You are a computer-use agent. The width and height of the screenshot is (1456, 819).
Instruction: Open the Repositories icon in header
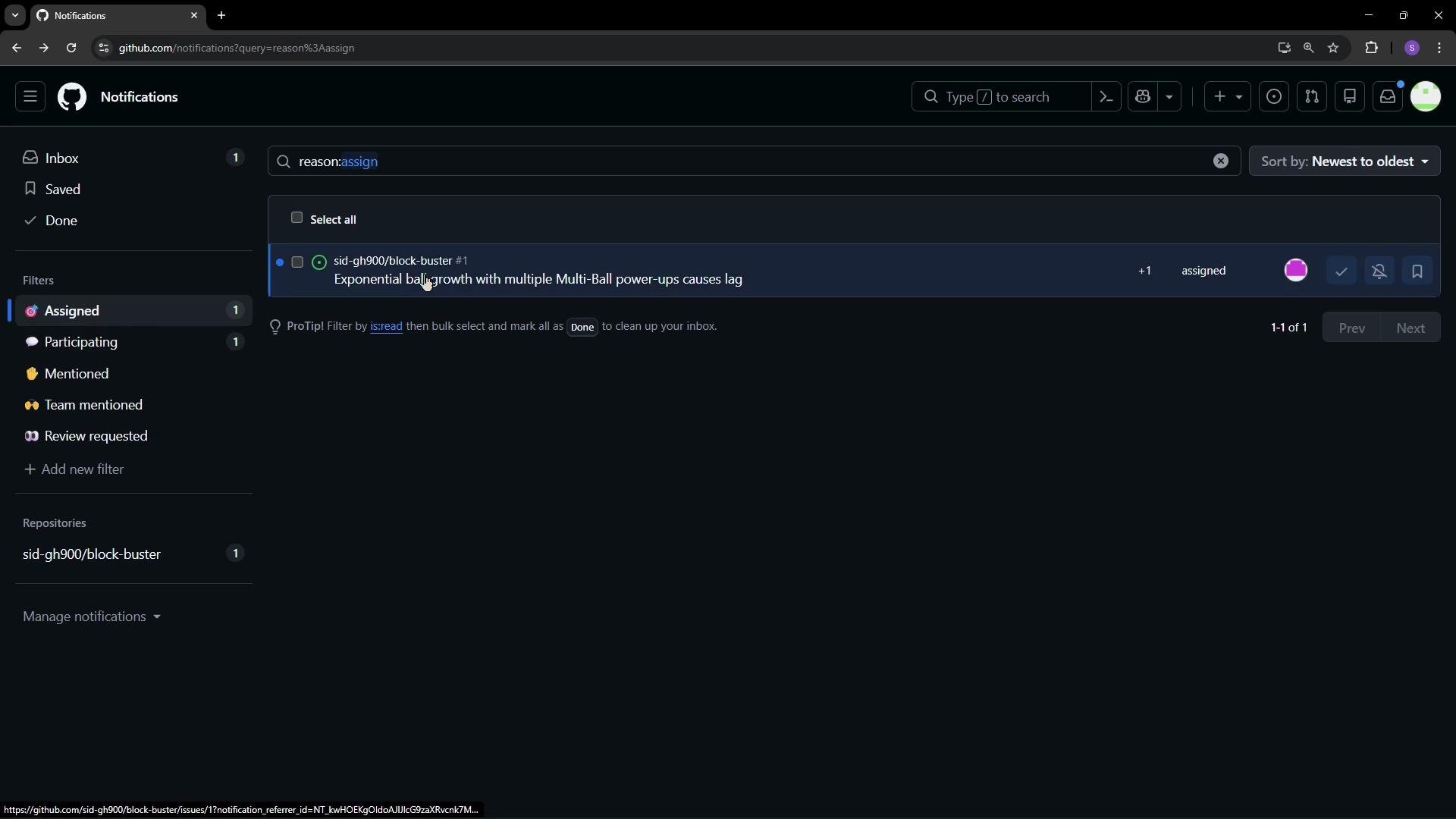[1350, 97]
